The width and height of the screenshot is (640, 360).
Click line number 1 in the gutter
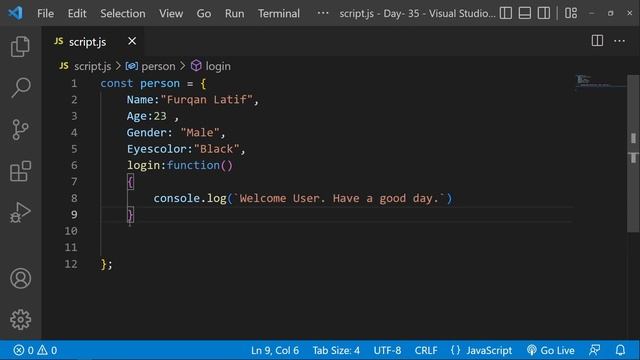pyautogui.click(x=74, y=83)
